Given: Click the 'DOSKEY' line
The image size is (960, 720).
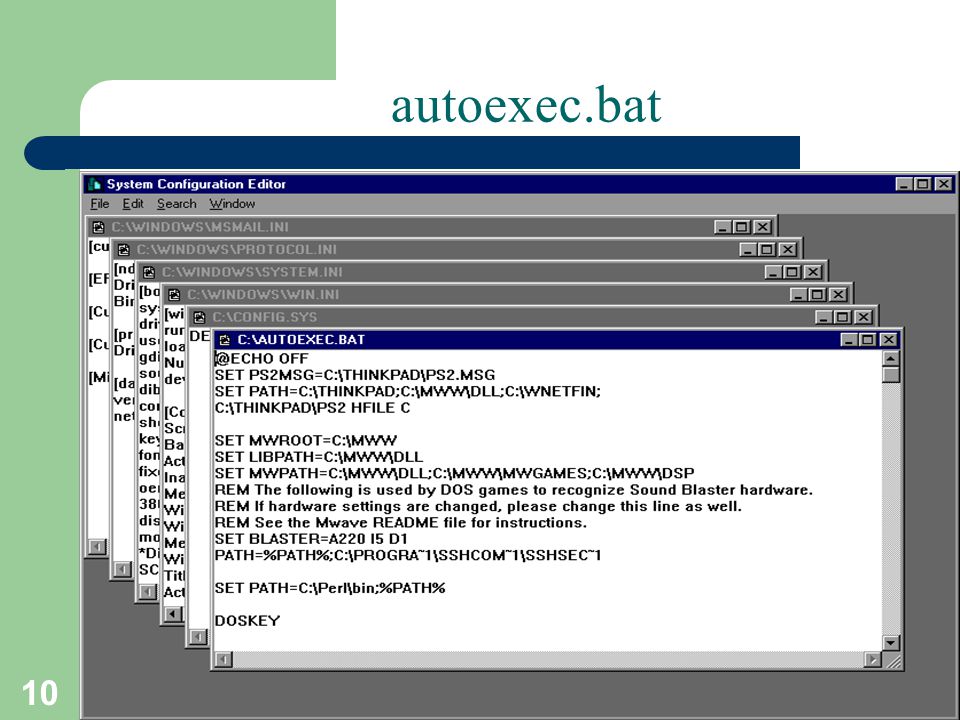Looking at the screenshot, I should coord(247,621).
